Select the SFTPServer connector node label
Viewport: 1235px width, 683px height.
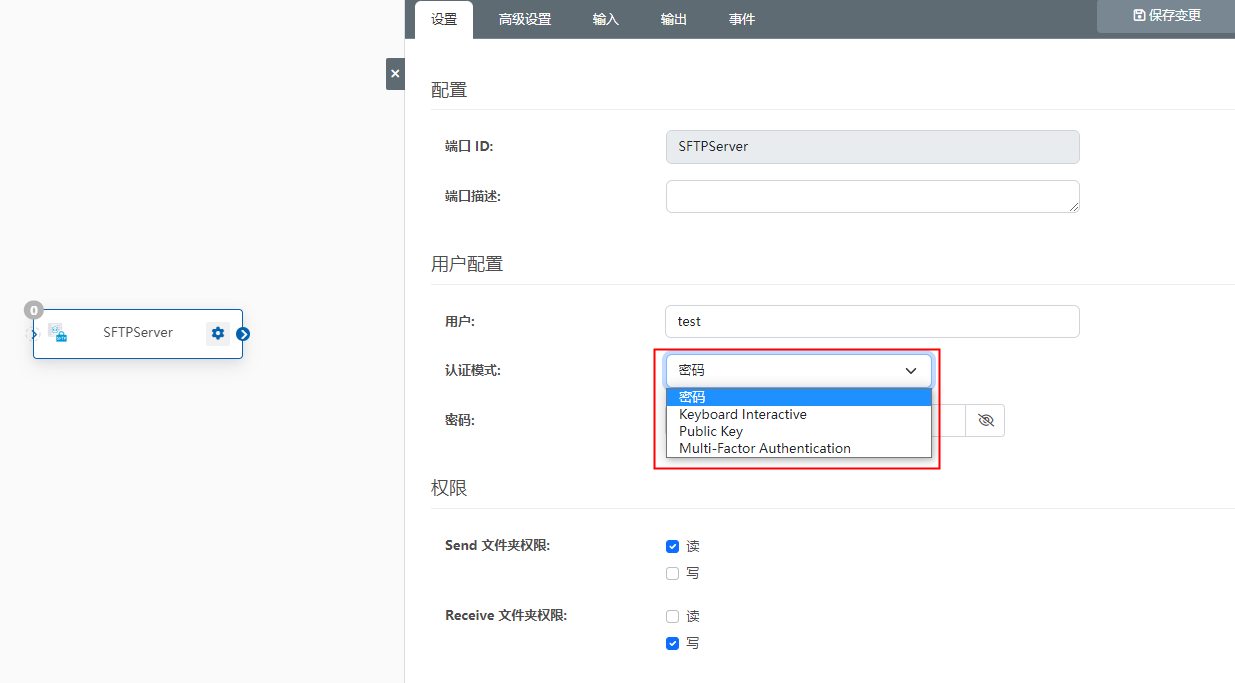(x=138, y=333)
